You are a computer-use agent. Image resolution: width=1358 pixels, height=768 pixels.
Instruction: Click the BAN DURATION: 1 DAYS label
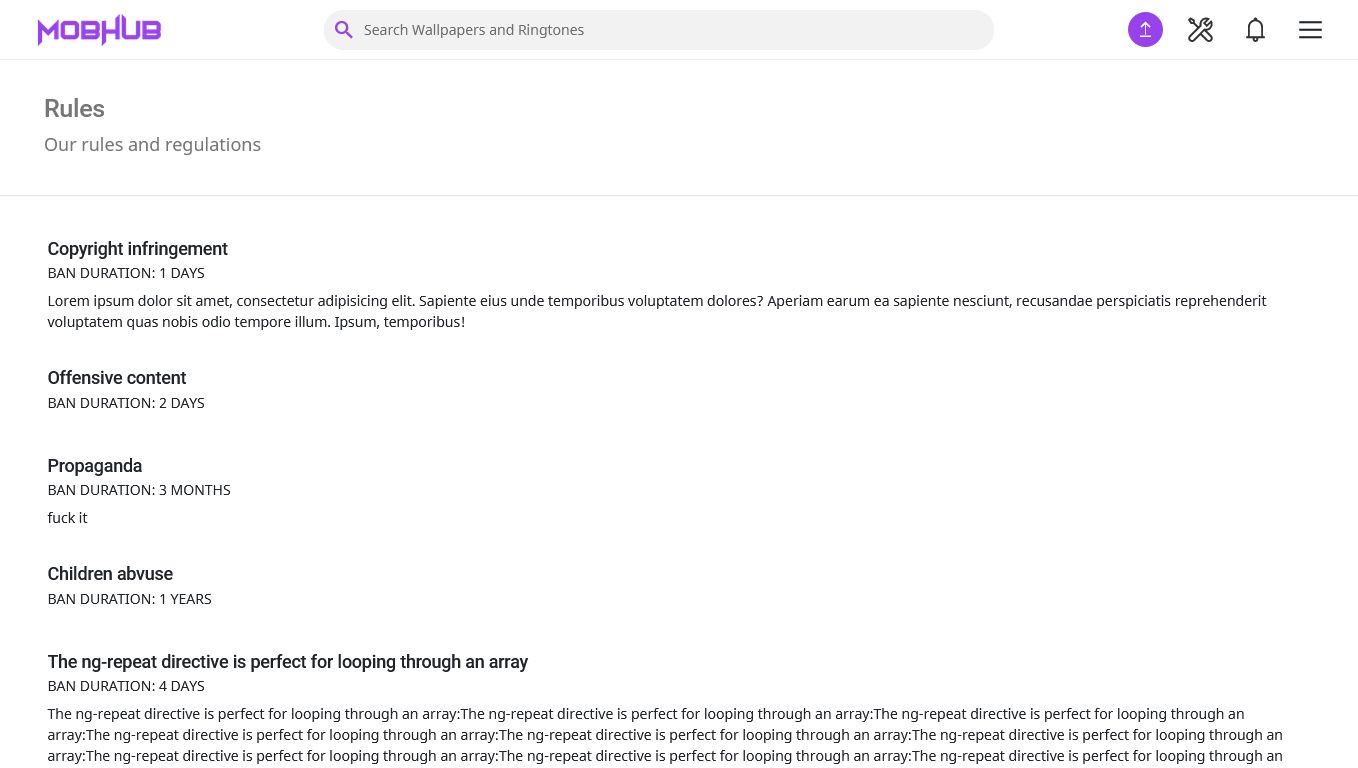[x=126, y=273]
